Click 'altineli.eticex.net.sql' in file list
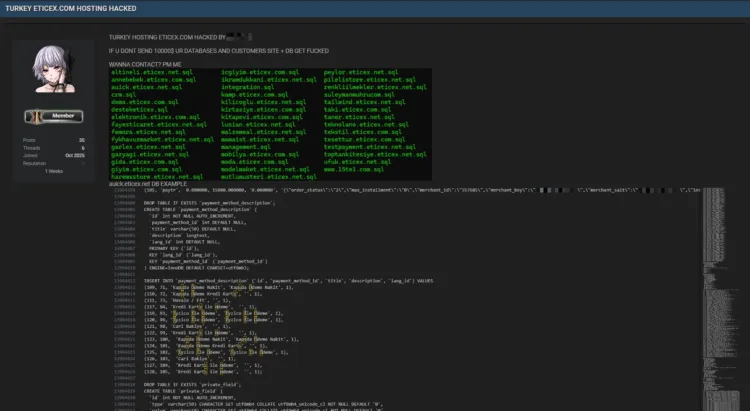This screenshot has width=750, height=411. click(152, 72)
